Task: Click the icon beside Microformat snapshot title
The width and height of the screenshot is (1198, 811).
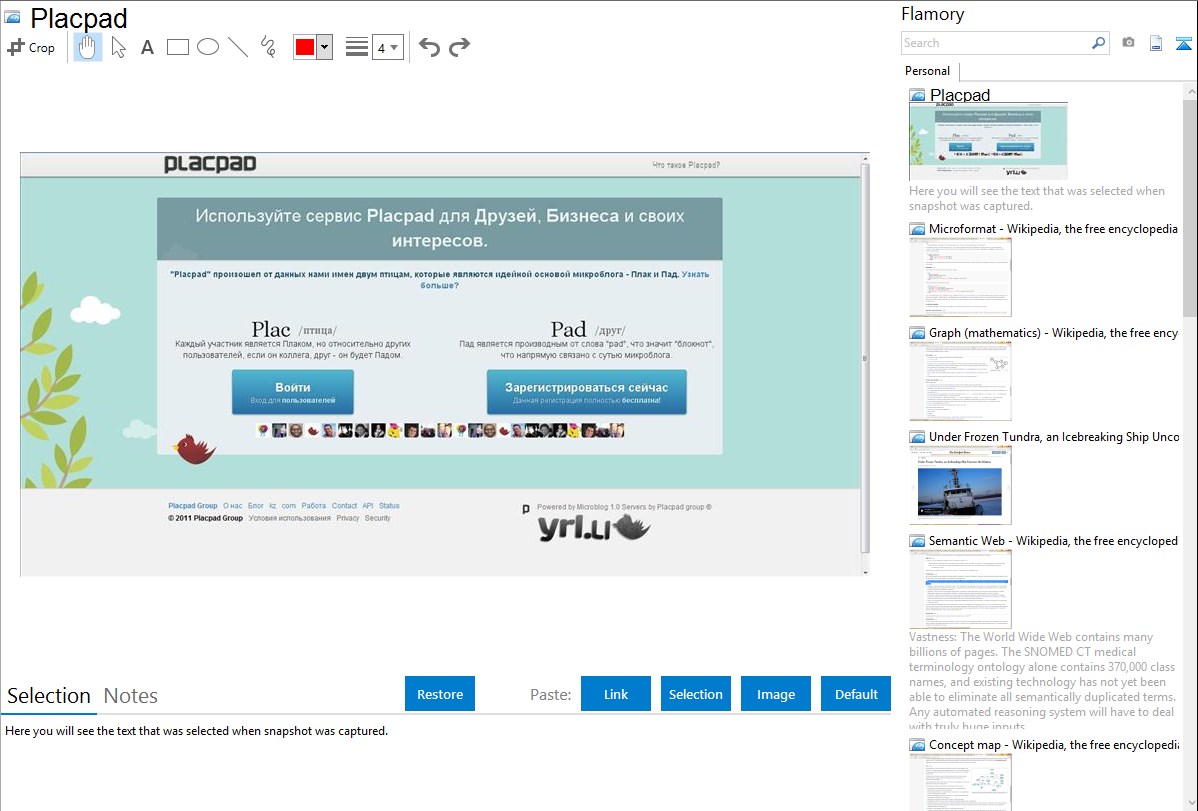Action: click(917, 229)
